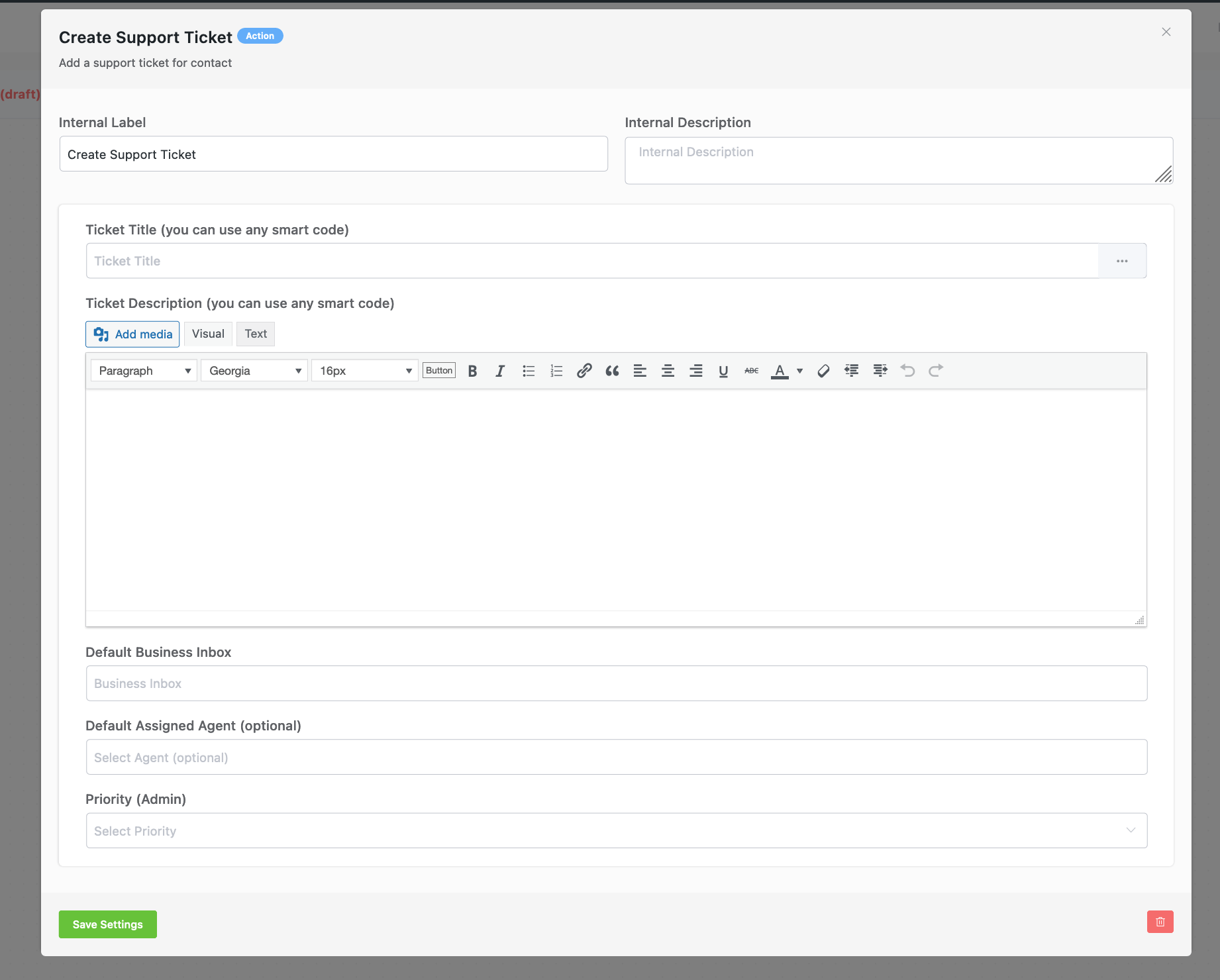Viewport: 1220px width, 980px height.
Task: Click the Save Settings button
Action: 107,924
